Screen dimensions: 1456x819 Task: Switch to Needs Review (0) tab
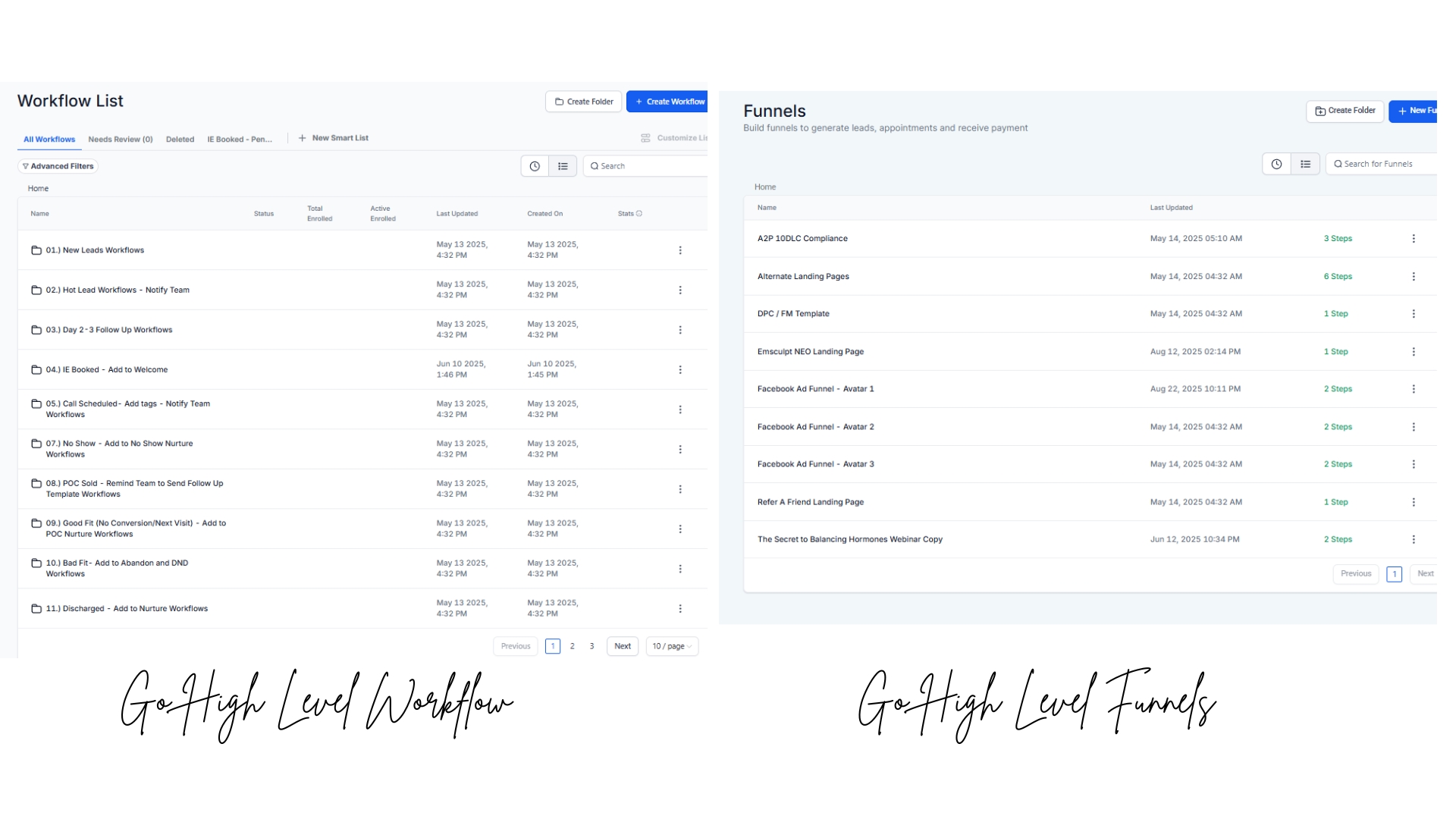pos(120,140)
